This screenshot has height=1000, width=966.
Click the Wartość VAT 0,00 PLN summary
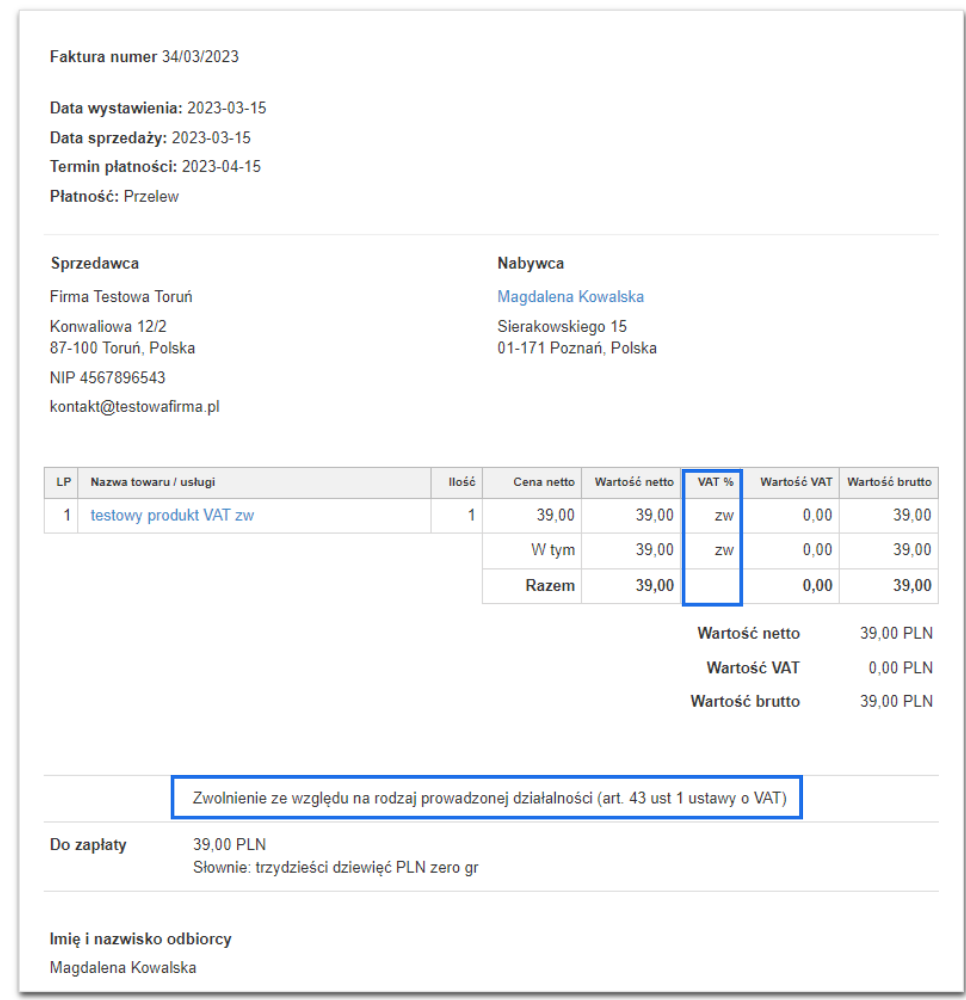point(900,668)
